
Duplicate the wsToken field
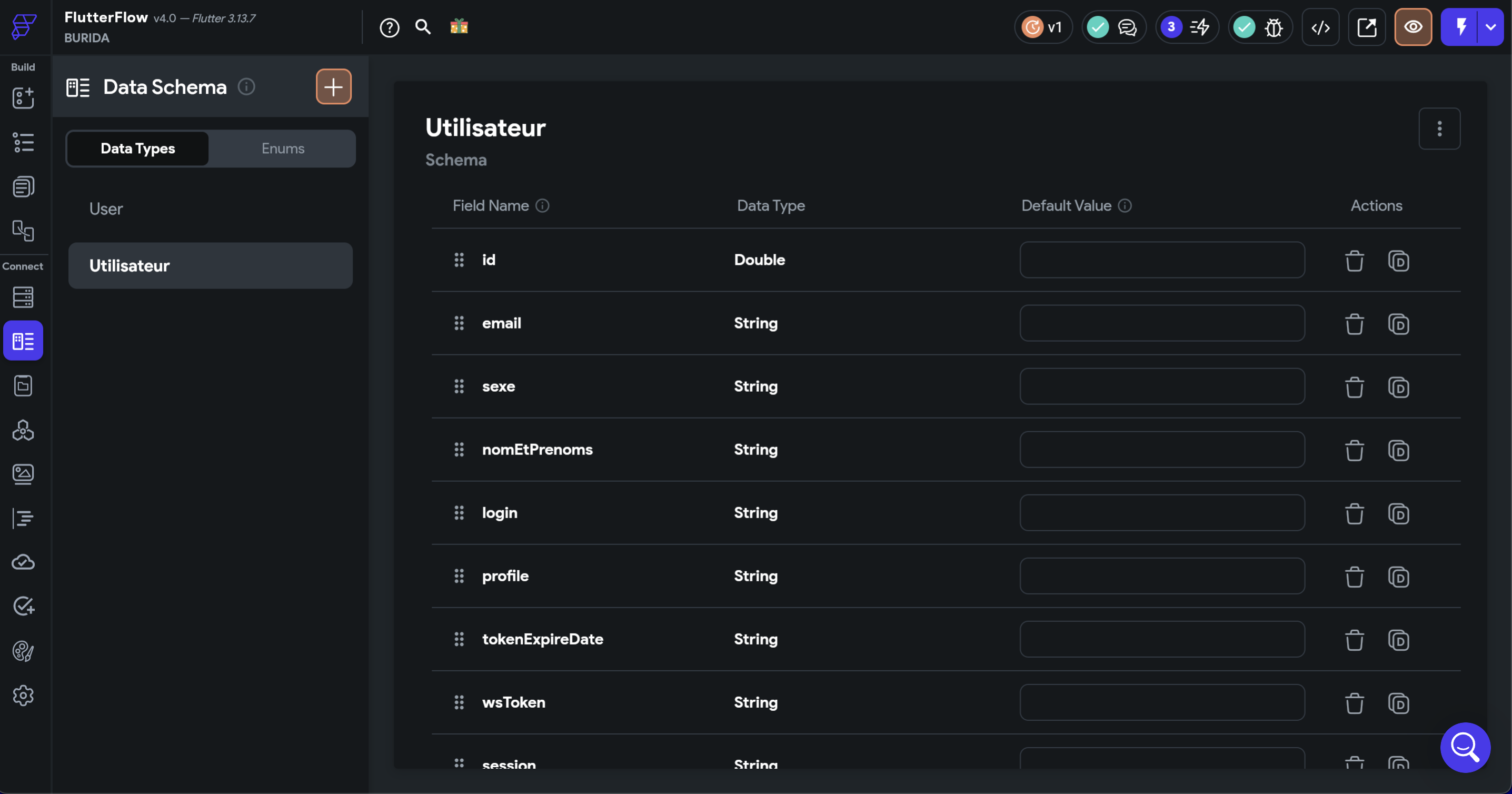click(1398, 703)
